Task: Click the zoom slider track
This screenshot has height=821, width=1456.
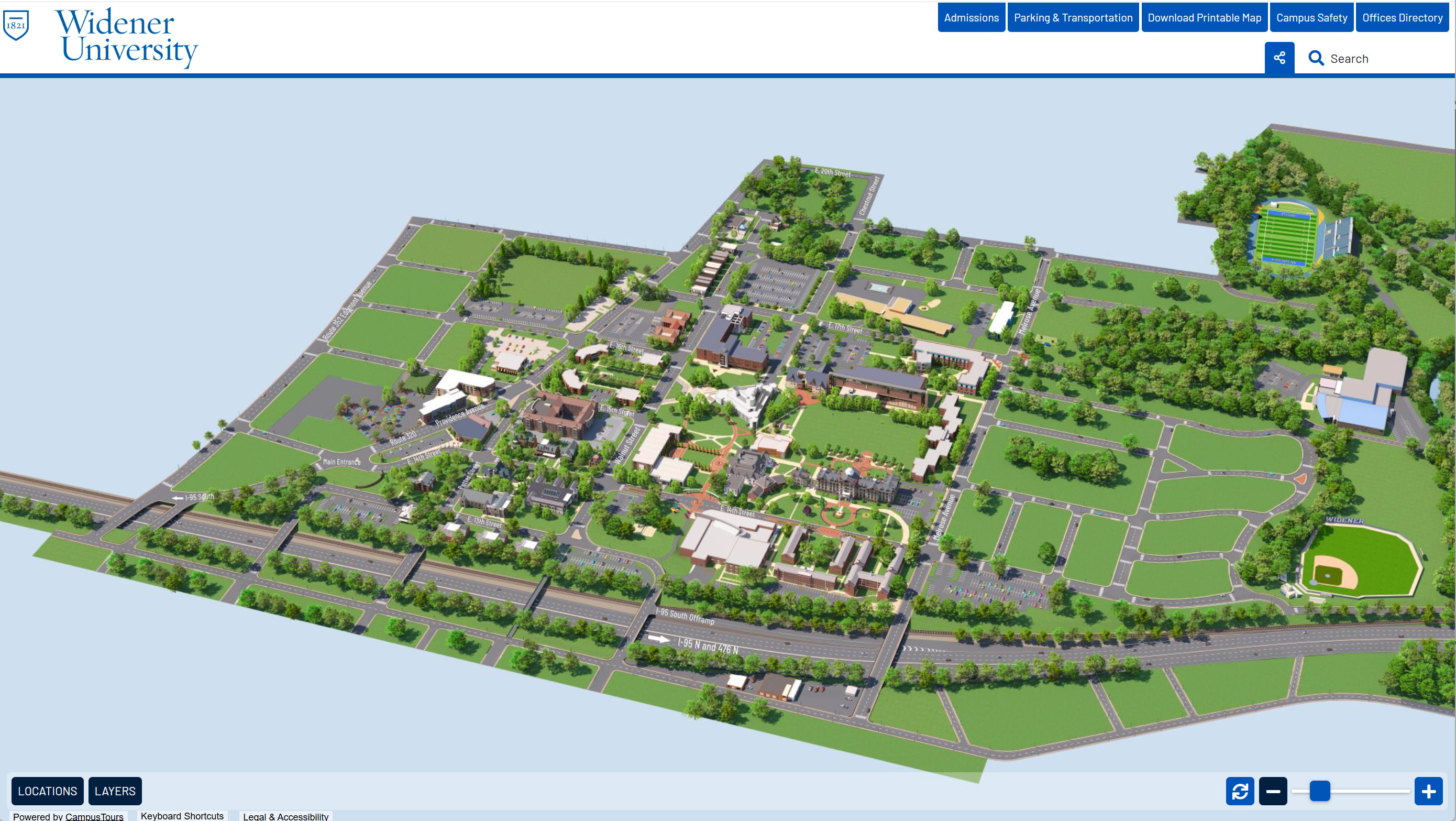Action: click(x=1351, y=791)
